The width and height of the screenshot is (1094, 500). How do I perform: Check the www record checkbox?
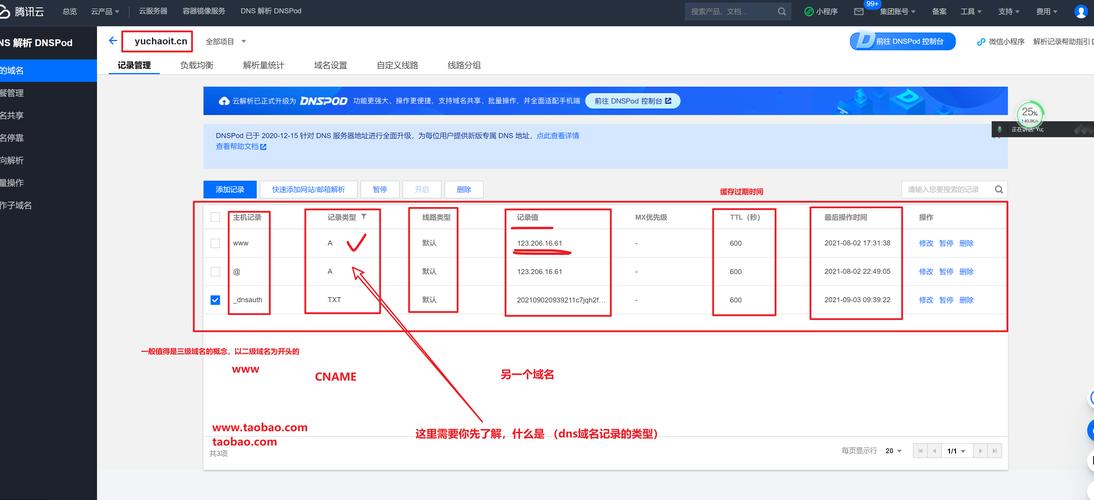pyautogui.click(x=215, y=243)
